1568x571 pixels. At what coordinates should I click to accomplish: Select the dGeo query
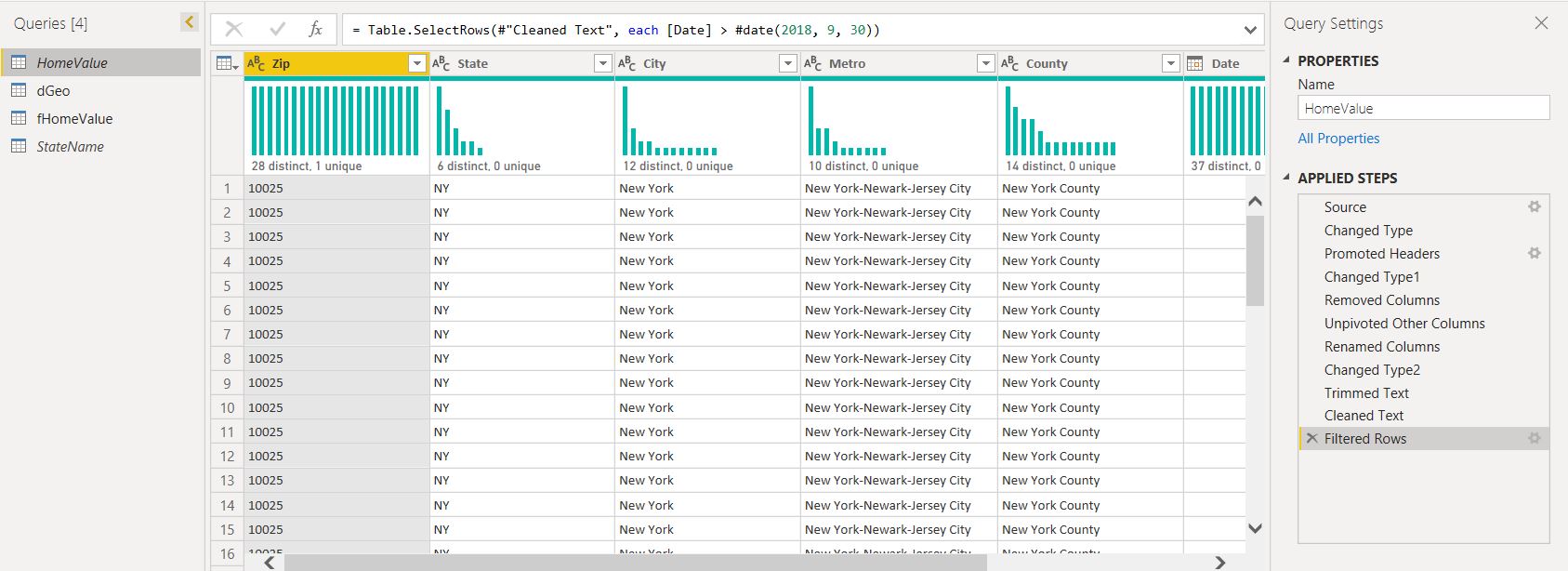[x=53, y=90]
